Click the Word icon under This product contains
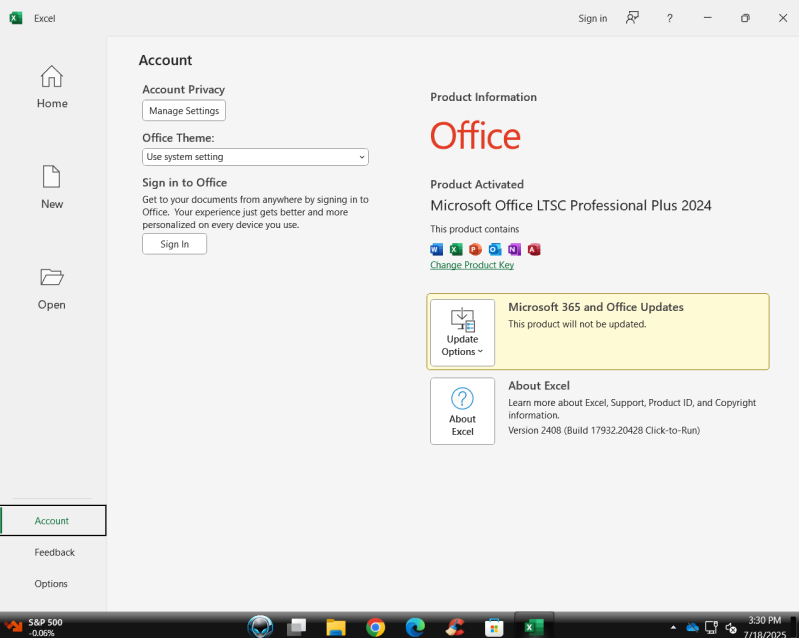 pyautogui.click(x=437, y=249)
